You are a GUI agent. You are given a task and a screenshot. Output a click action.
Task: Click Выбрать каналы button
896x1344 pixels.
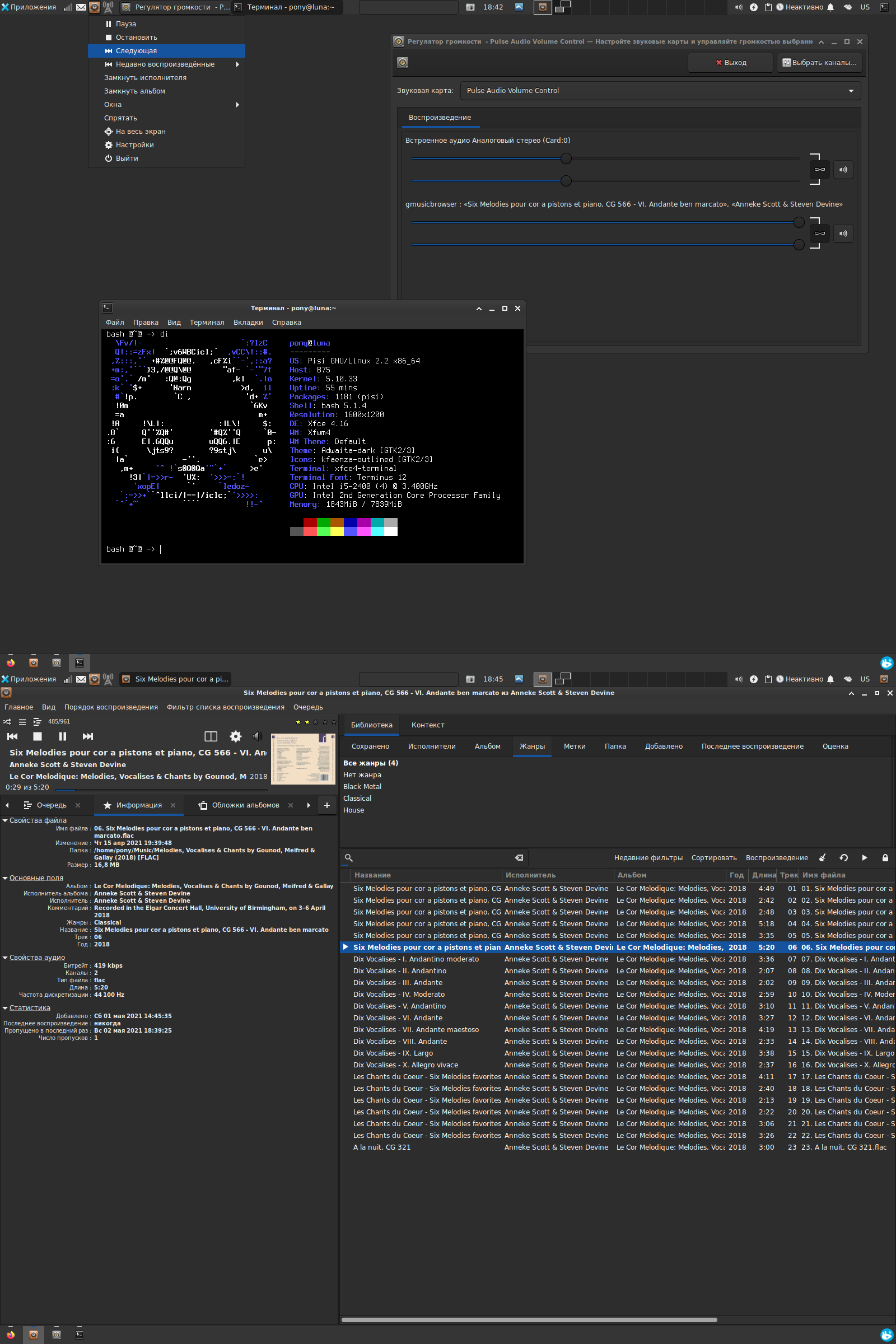click(x=819, y=63)
